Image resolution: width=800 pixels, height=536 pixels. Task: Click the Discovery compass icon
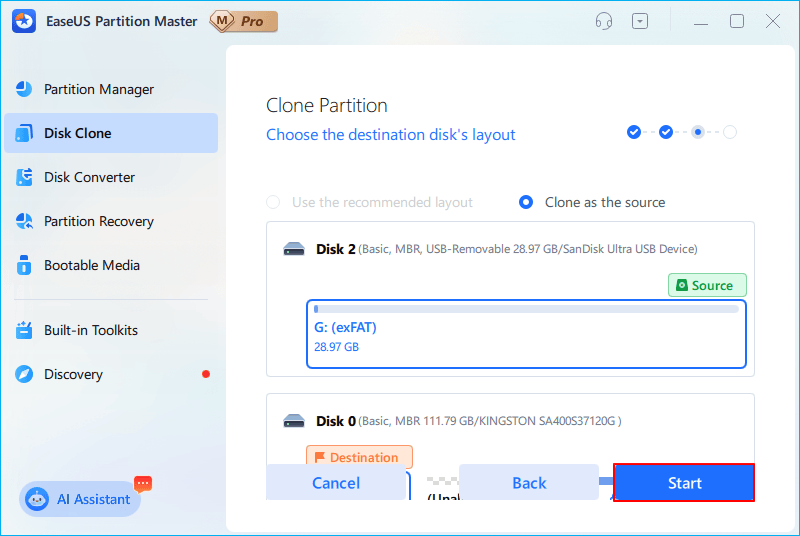(x=25, y=374)
